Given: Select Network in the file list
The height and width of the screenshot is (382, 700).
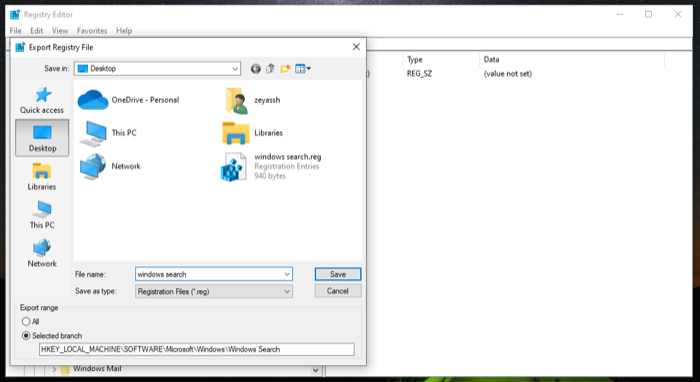Looking at the screenshot, I should pyautogui.click(x=110, y=166).
